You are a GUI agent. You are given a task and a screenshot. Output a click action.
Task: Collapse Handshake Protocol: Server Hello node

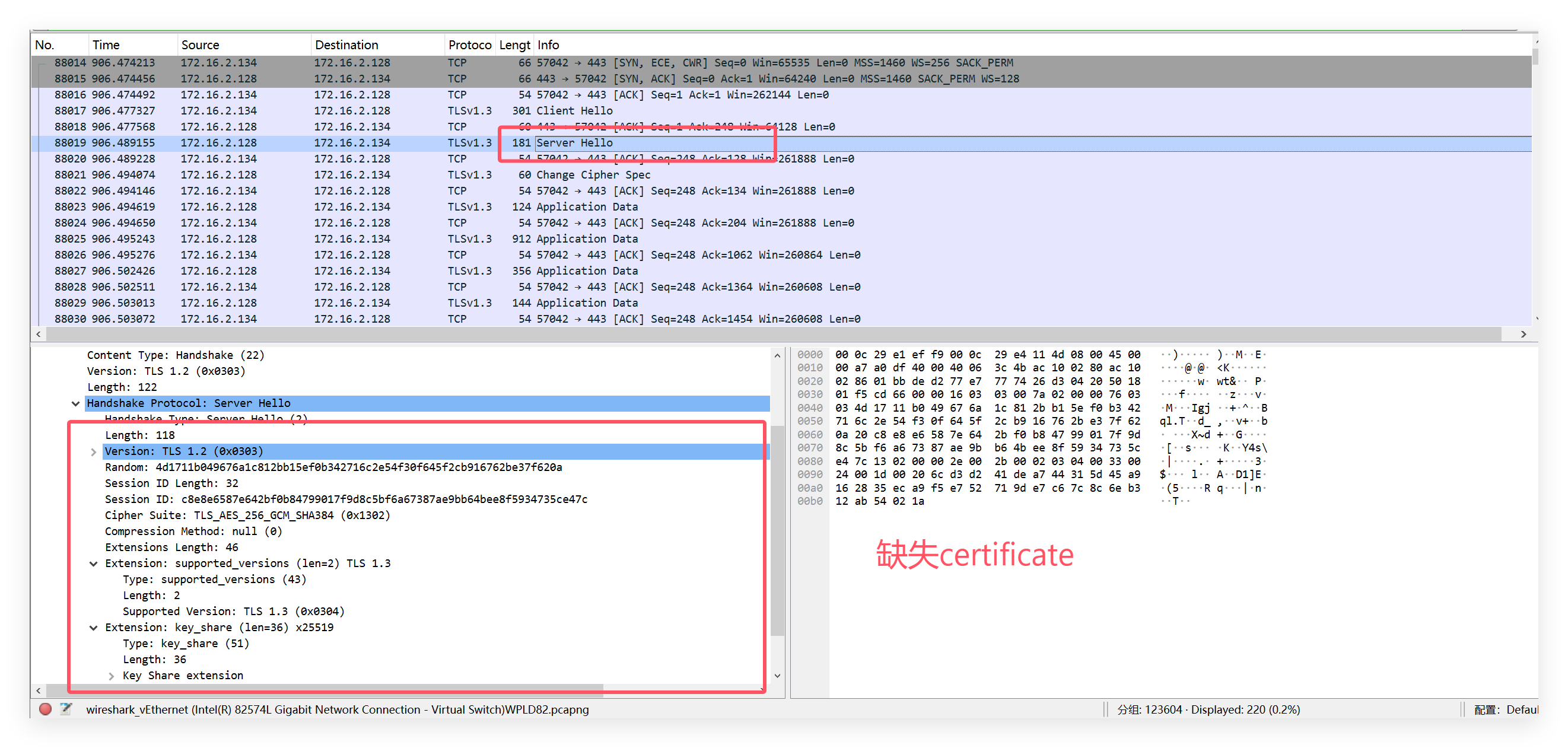75,403
